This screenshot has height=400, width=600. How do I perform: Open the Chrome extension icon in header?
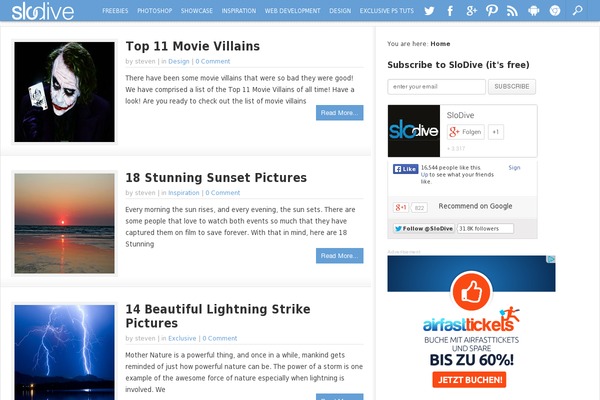coord(555,11)
